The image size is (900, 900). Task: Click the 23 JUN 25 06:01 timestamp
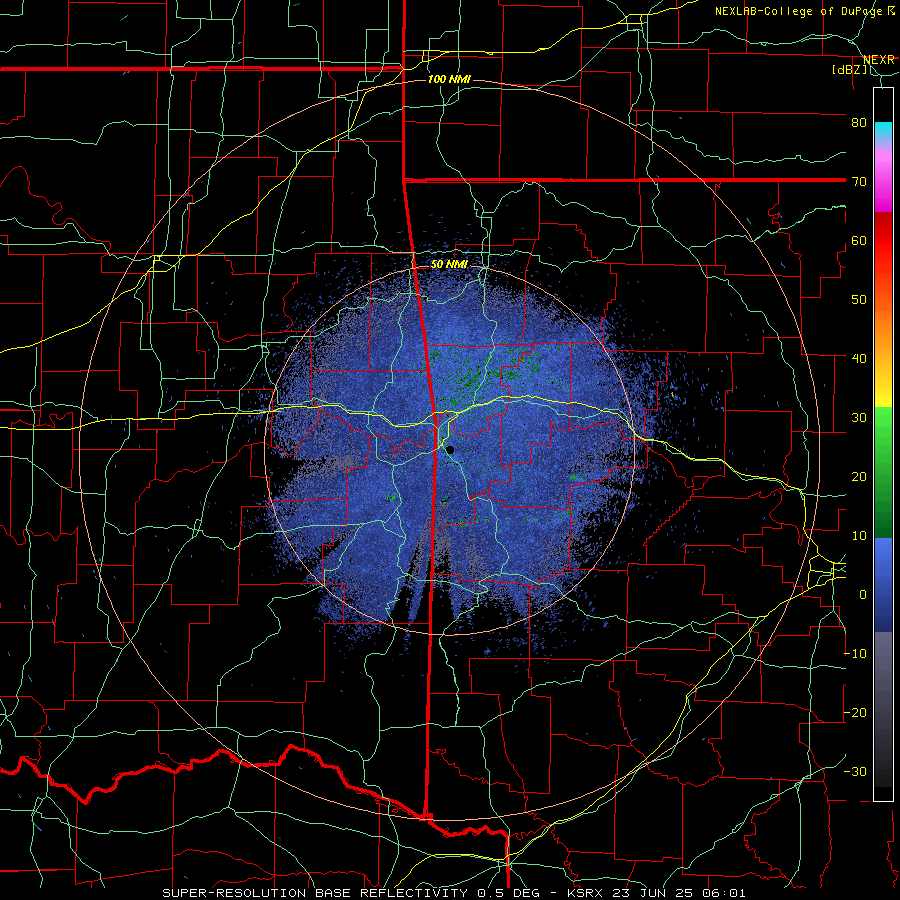tap(680, 893)
